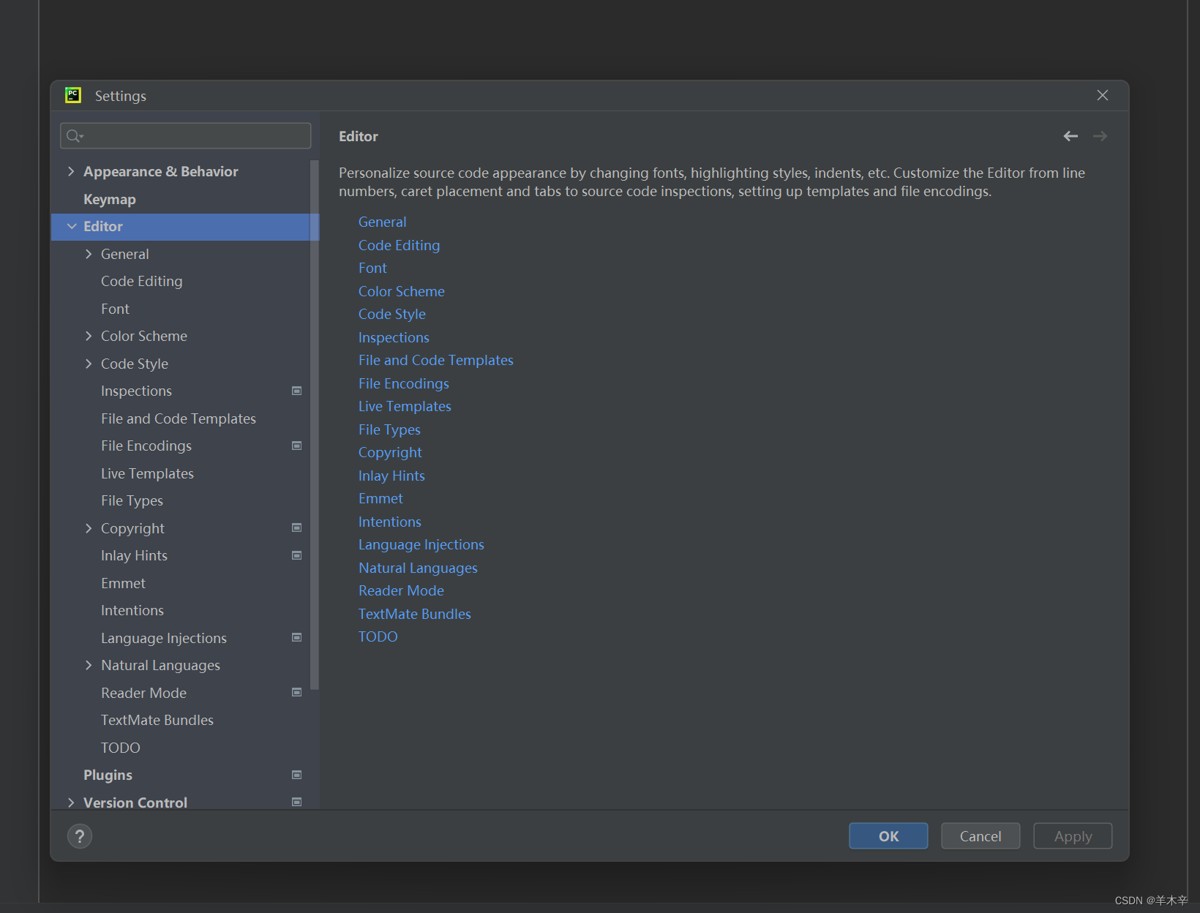Open the TODO link
The image size is (1200, 913).
click(x=378, y=636)
